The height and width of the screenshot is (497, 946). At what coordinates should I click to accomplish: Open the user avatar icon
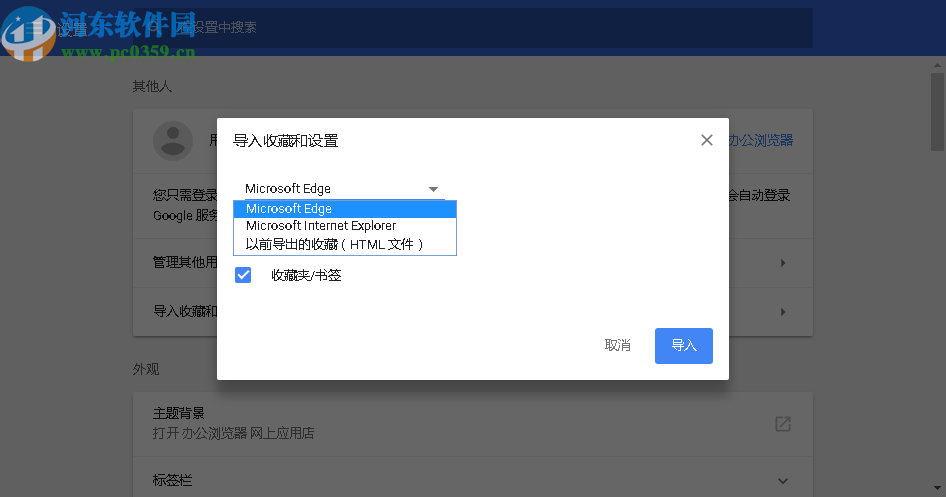[173, 141]
